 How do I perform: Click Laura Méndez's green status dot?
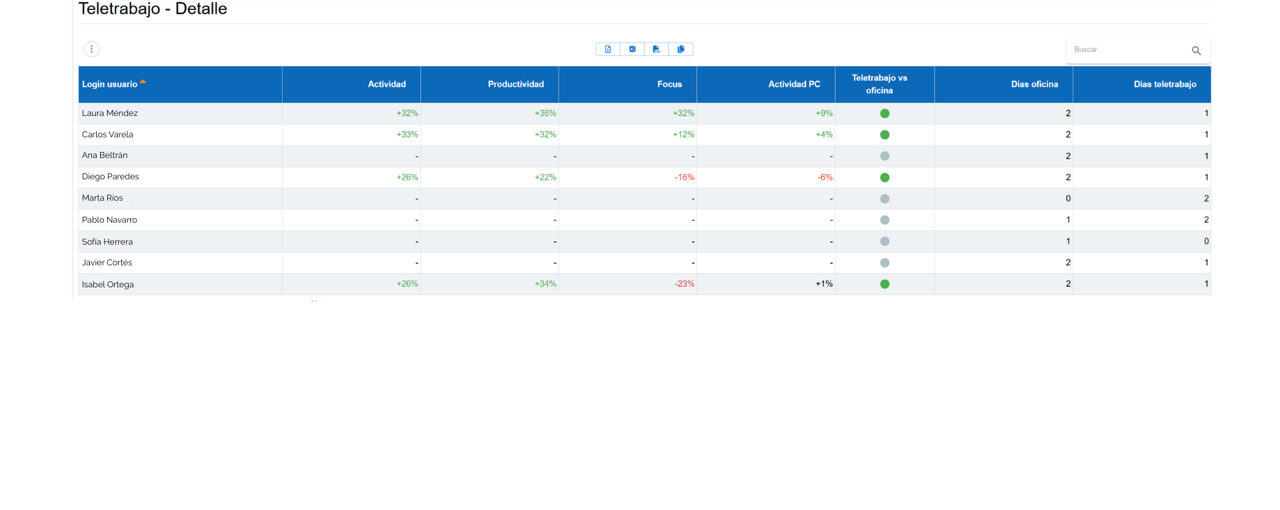point(884,114)
